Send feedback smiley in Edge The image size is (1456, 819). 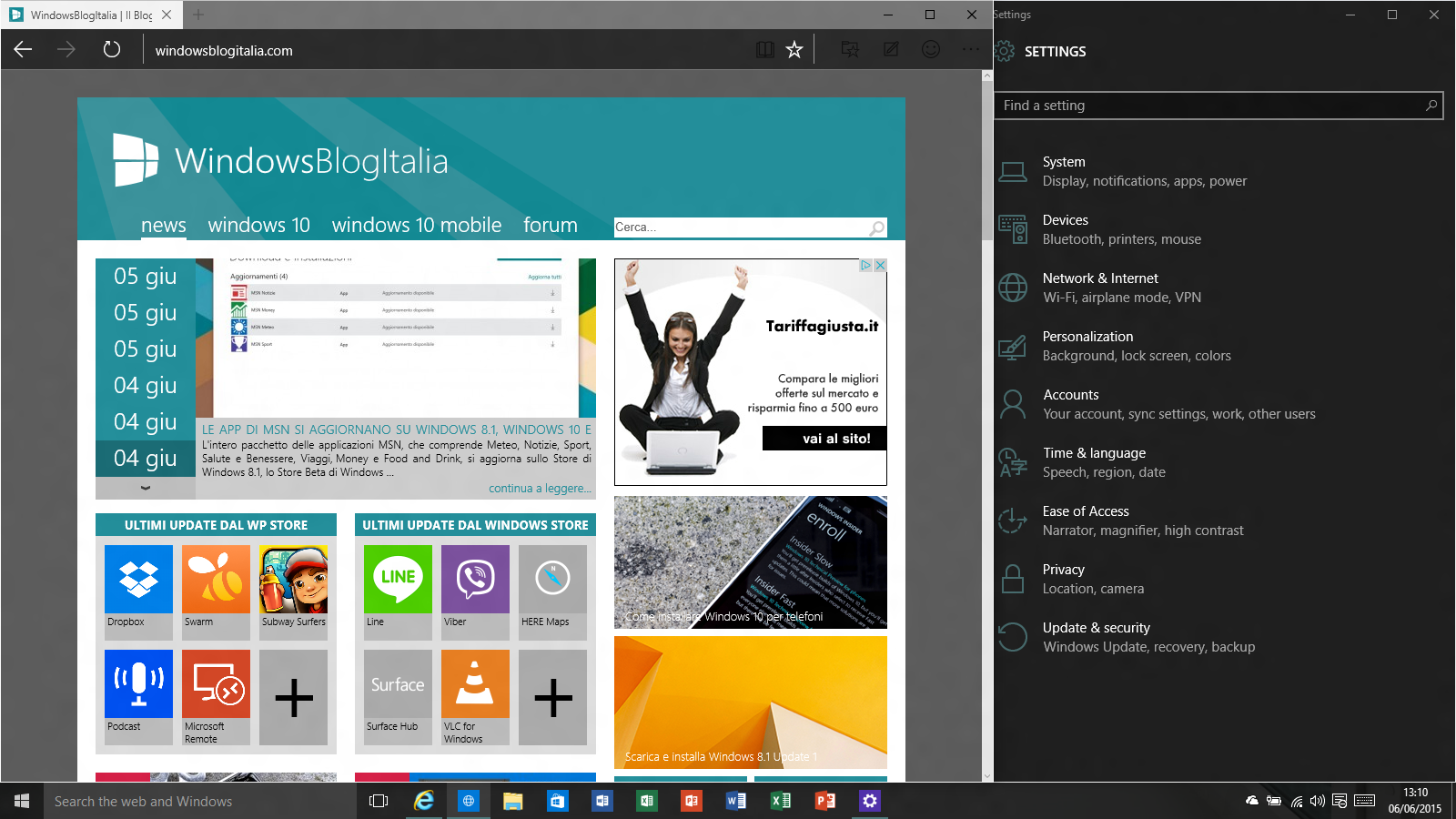pyautogui.click(x=931, y=50)
